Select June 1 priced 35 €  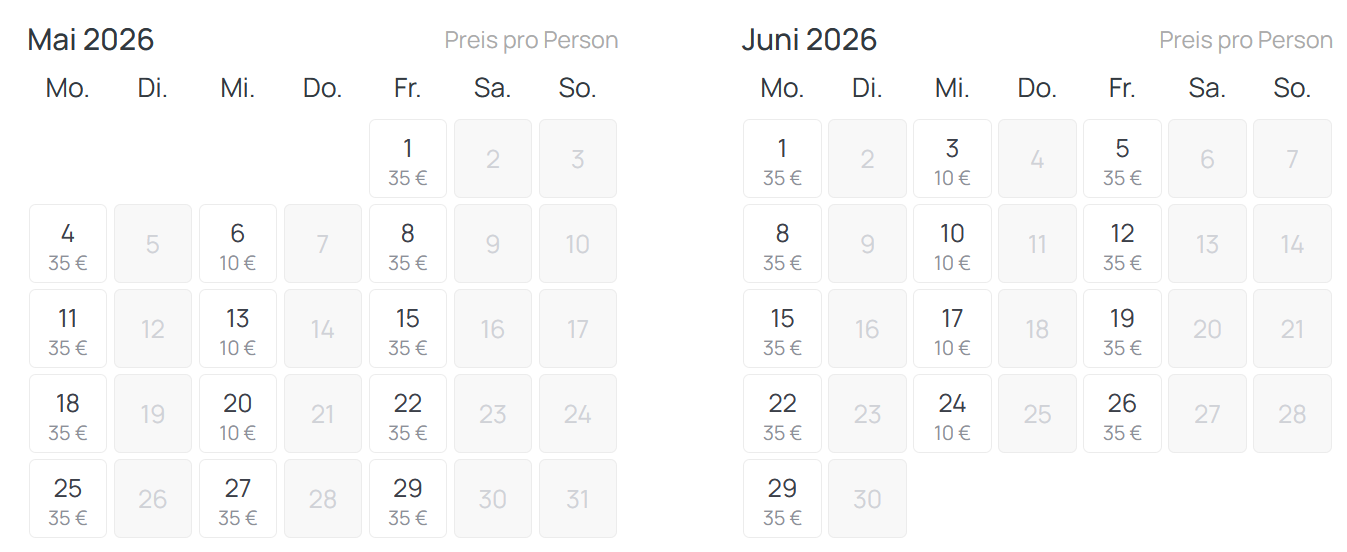click(x=782, y=159)
